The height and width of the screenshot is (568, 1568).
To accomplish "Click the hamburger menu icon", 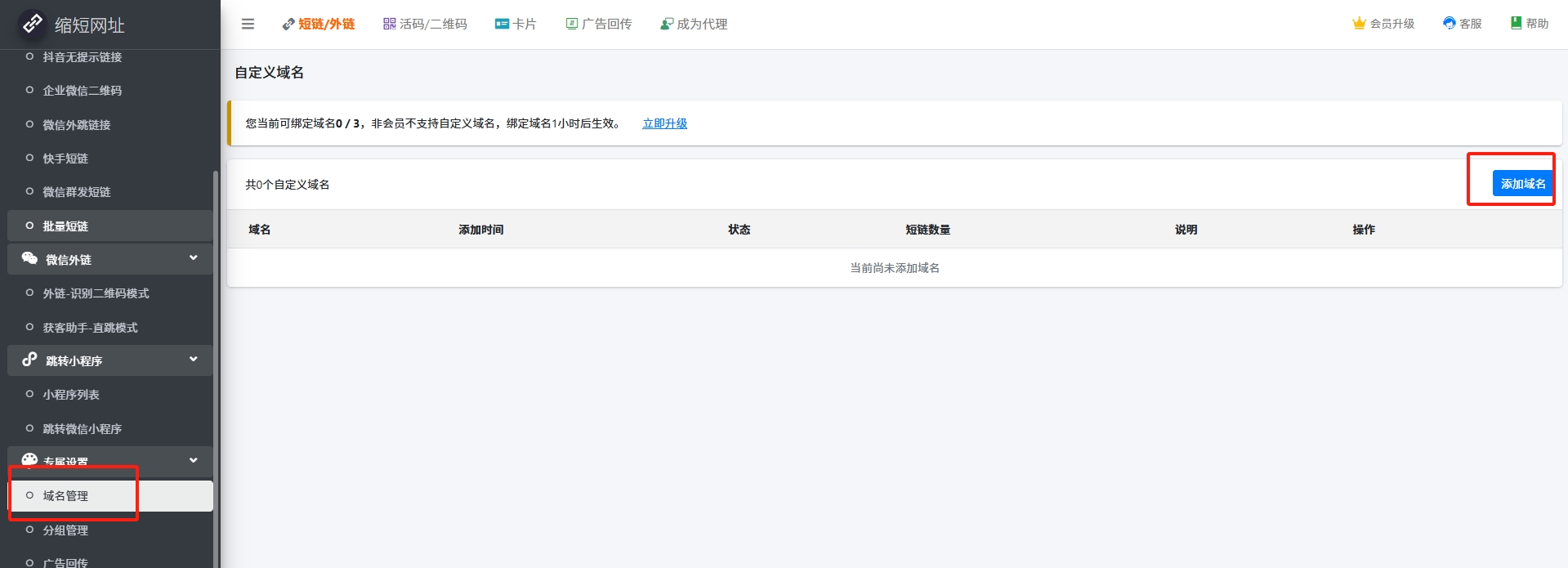I will click(x=248, y=25).
